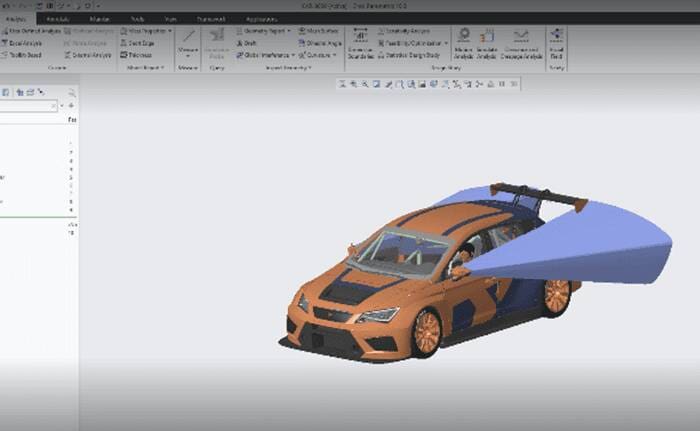The width and height of the screenshot is (700, 431).
Task: Open the Analysis ribbon tab
Action: click(x=16, y=19)
